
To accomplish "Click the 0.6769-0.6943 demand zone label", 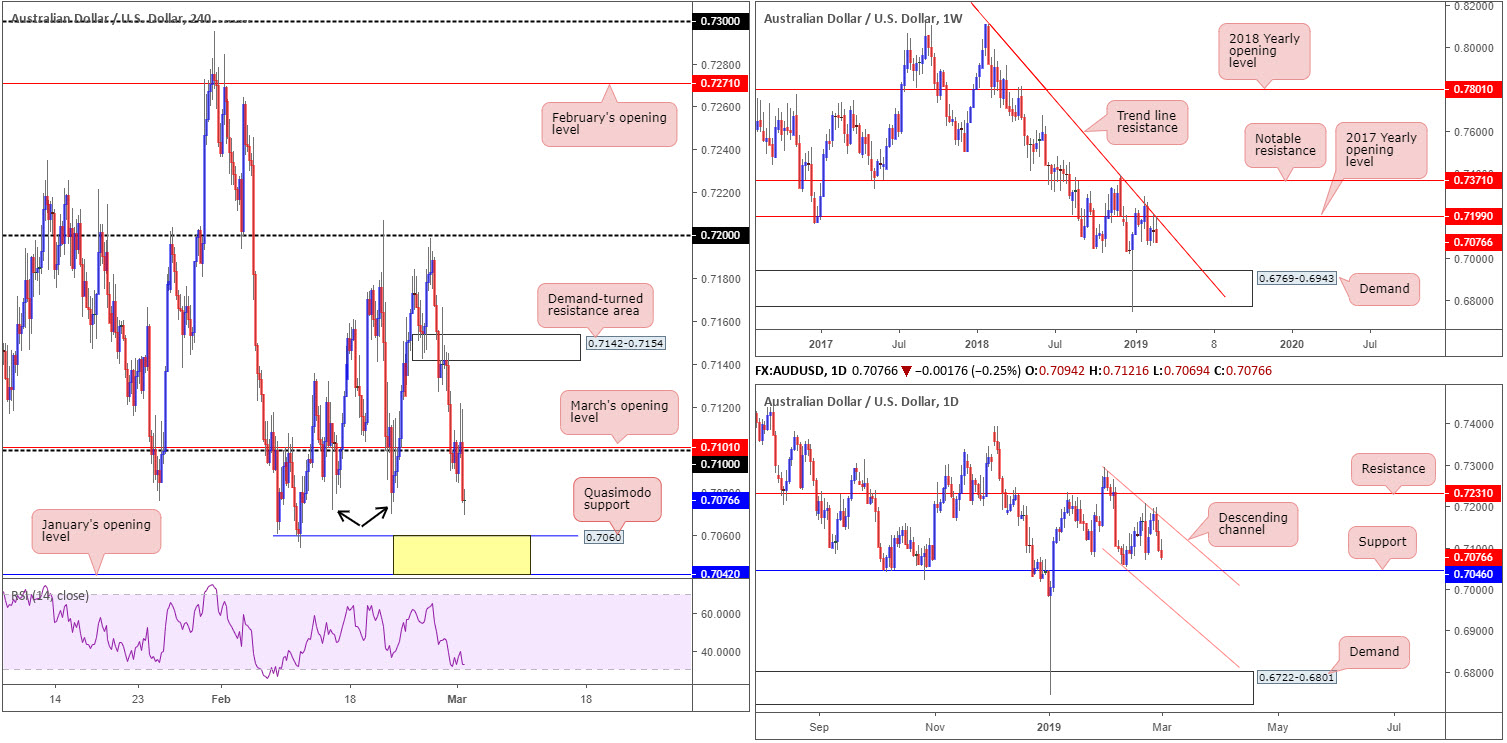I will coord(1298,278).
